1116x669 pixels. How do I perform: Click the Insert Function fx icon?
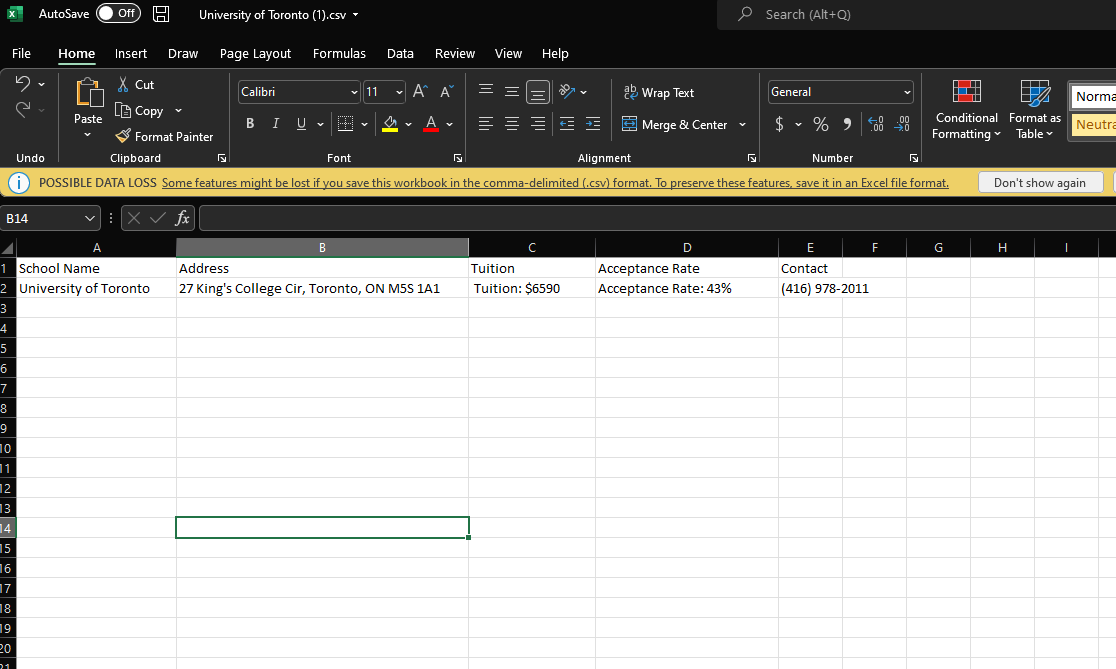pos(182,218)
